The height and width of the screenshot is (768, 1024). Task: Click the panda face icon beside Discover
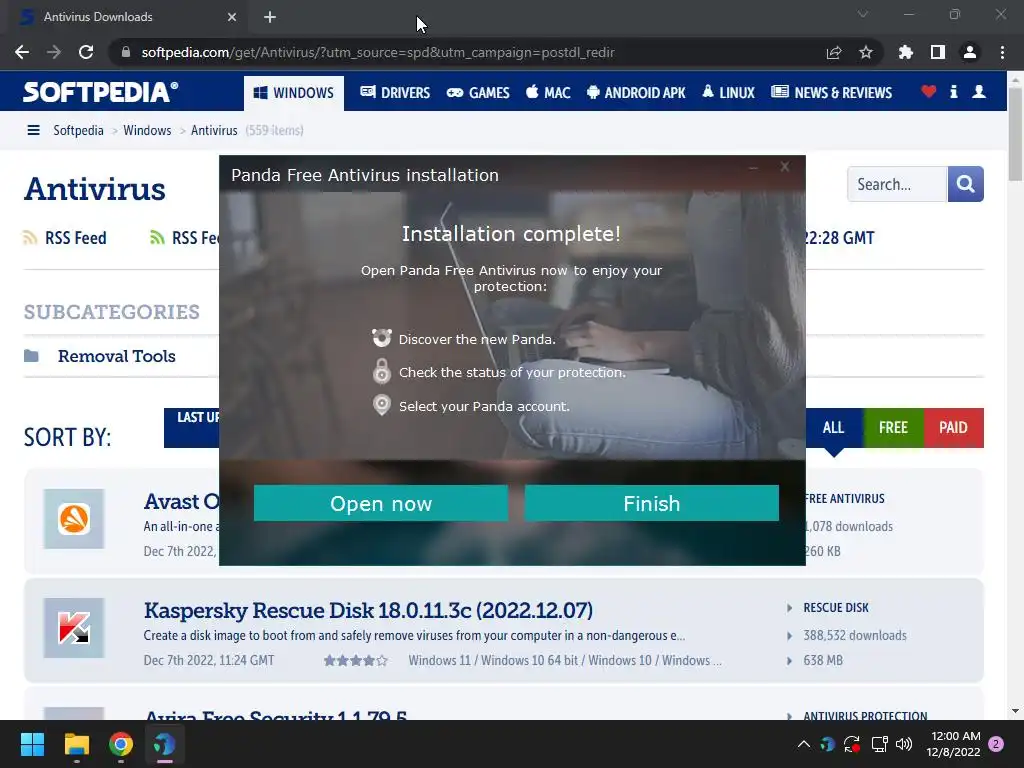pyautogui.click(x=381, y=338)
